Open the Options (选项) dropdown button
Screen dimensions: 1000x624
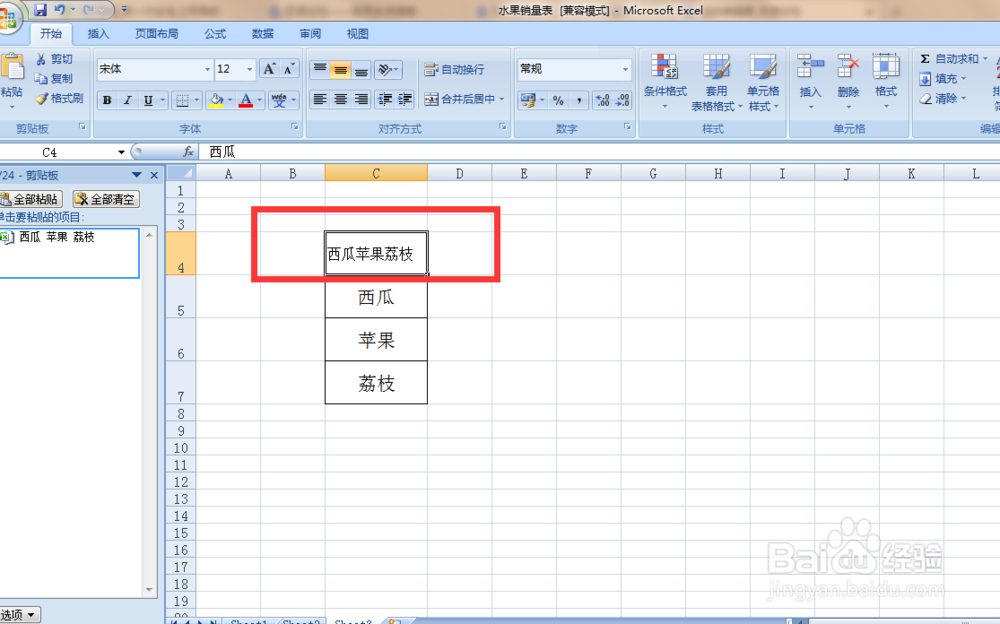click(20, 615)
